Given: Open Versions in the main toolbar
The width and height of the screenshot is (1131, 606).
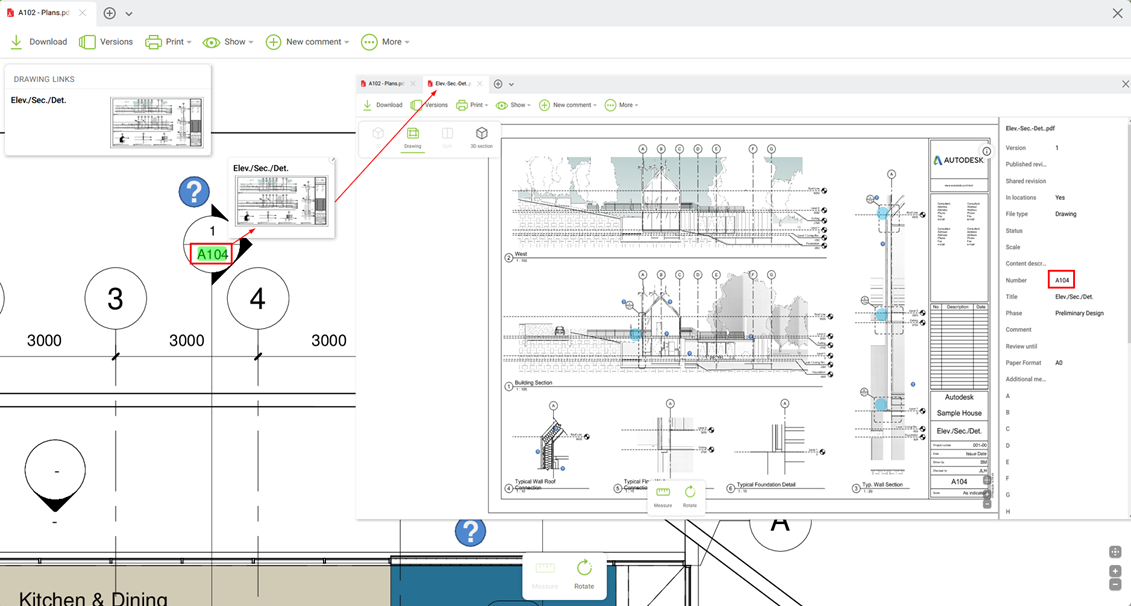Looking at the screenshot, I should click(106, 42).
